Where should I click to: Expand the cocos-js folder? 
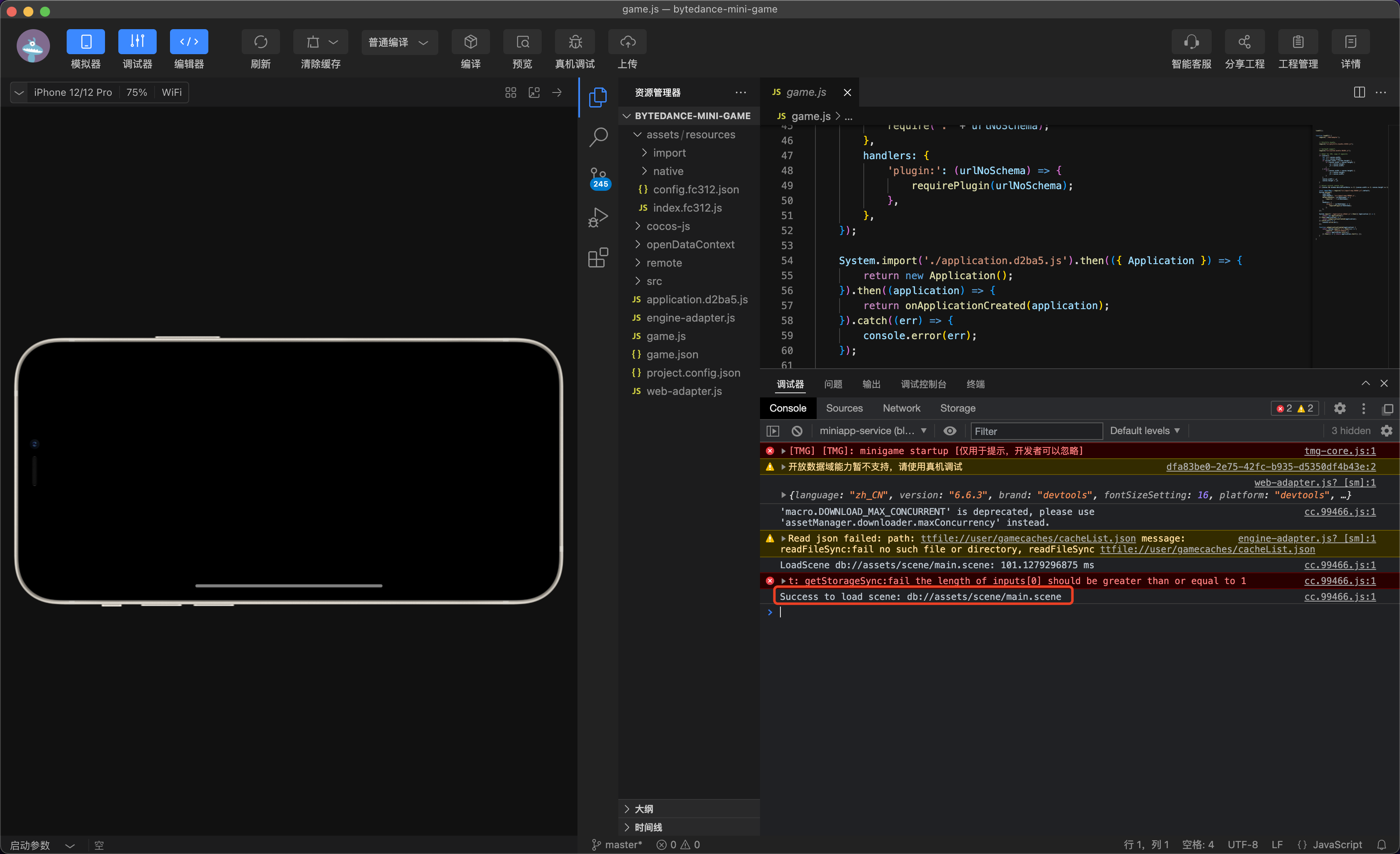(667, 226)
